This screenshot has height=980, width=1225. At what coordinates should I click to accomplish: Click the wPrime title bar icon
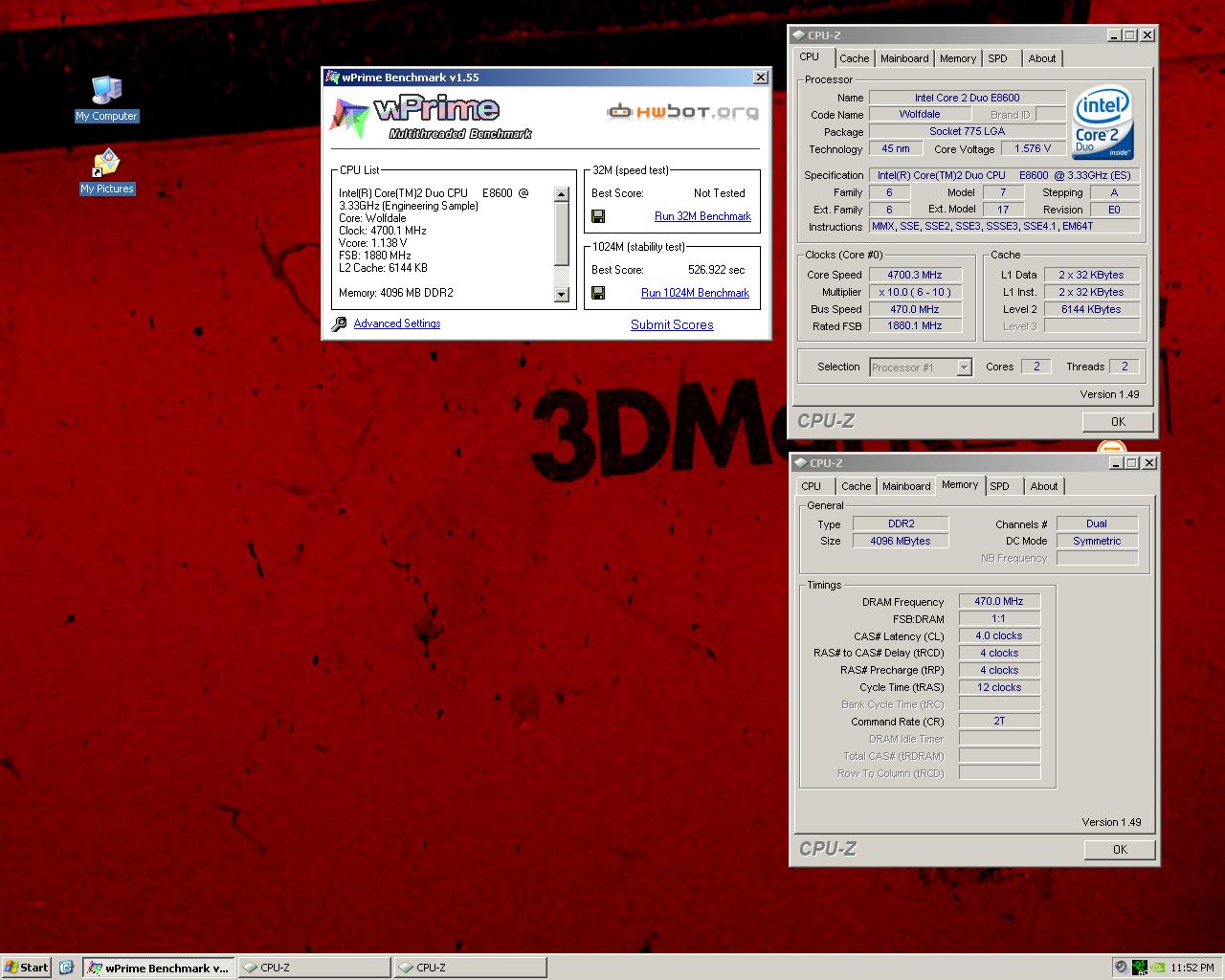coord(332,78)
